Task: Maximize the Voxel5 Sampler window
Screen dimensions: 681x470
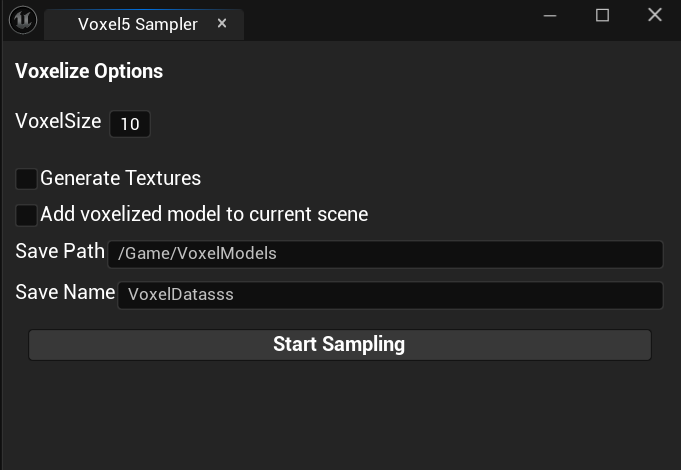Action: 602,16
